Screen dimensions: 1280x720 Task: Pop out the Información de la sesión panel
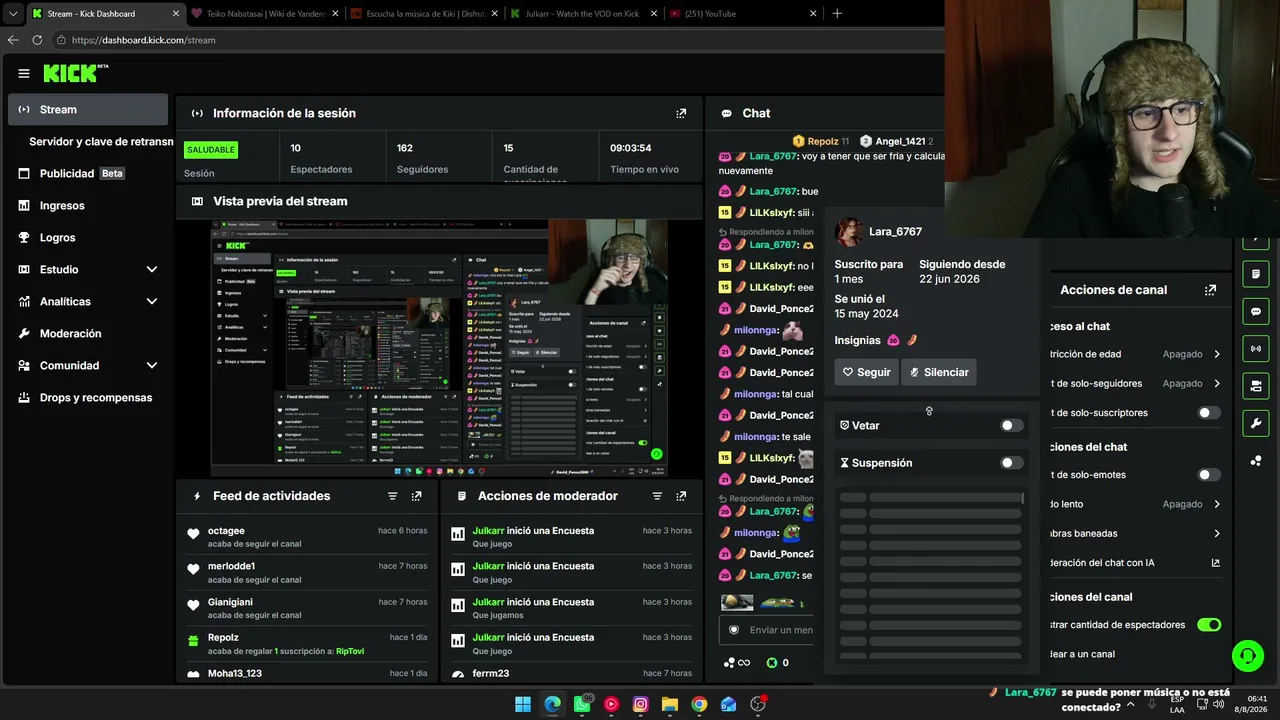(x=681, y=114)
